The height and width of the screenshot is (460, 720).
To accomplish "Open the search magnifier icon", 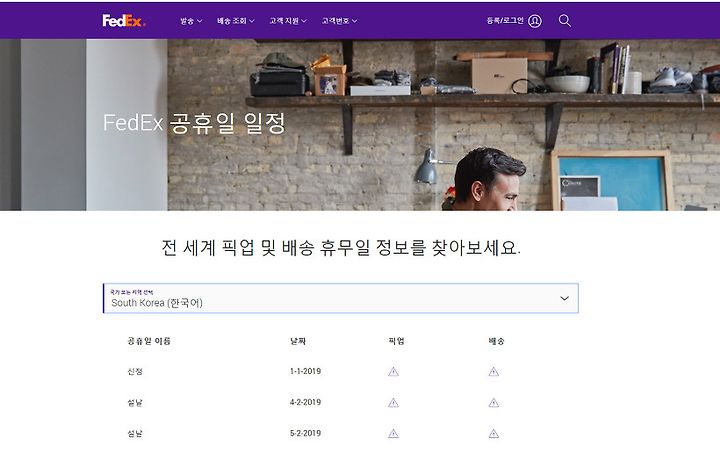I will pos(564,21).
